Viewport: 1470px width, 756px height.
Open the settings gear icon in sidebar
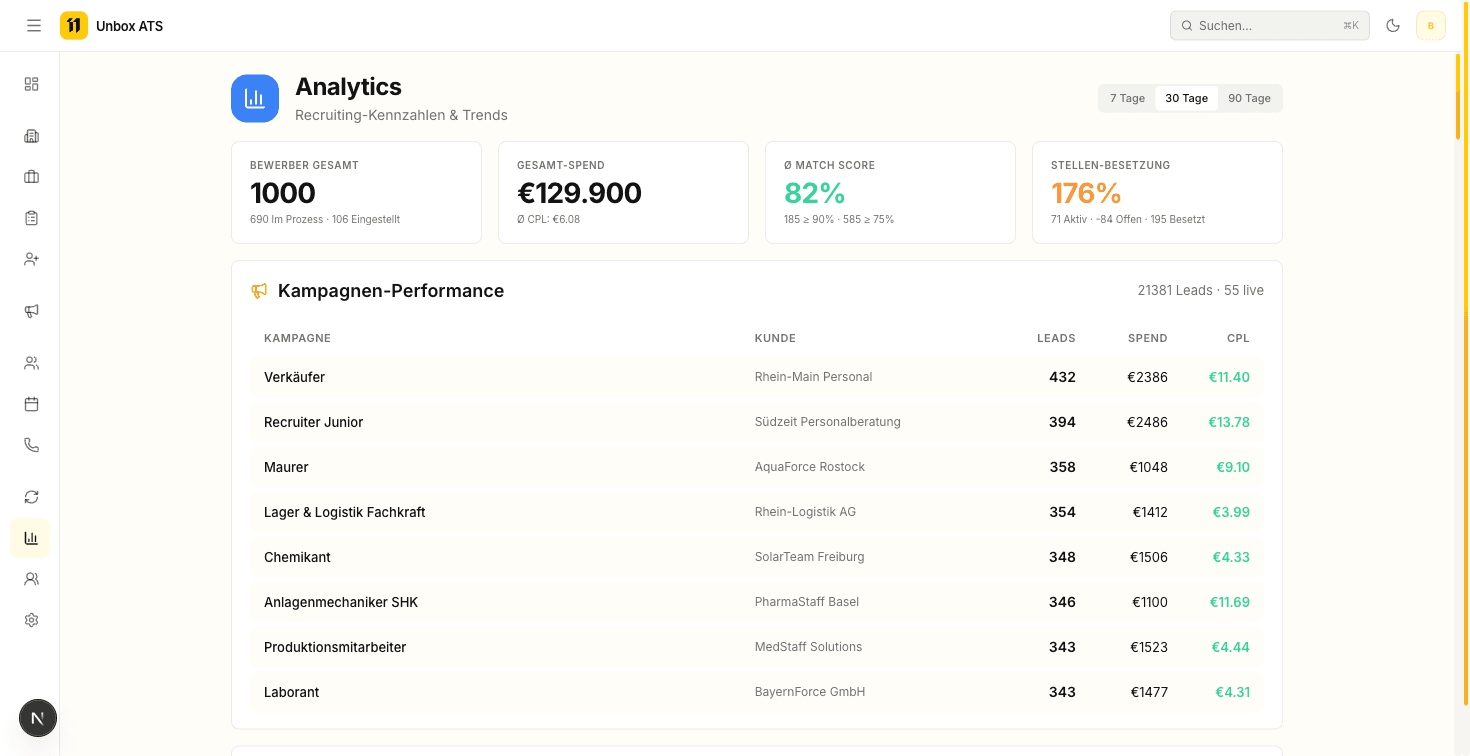(31, 620)
